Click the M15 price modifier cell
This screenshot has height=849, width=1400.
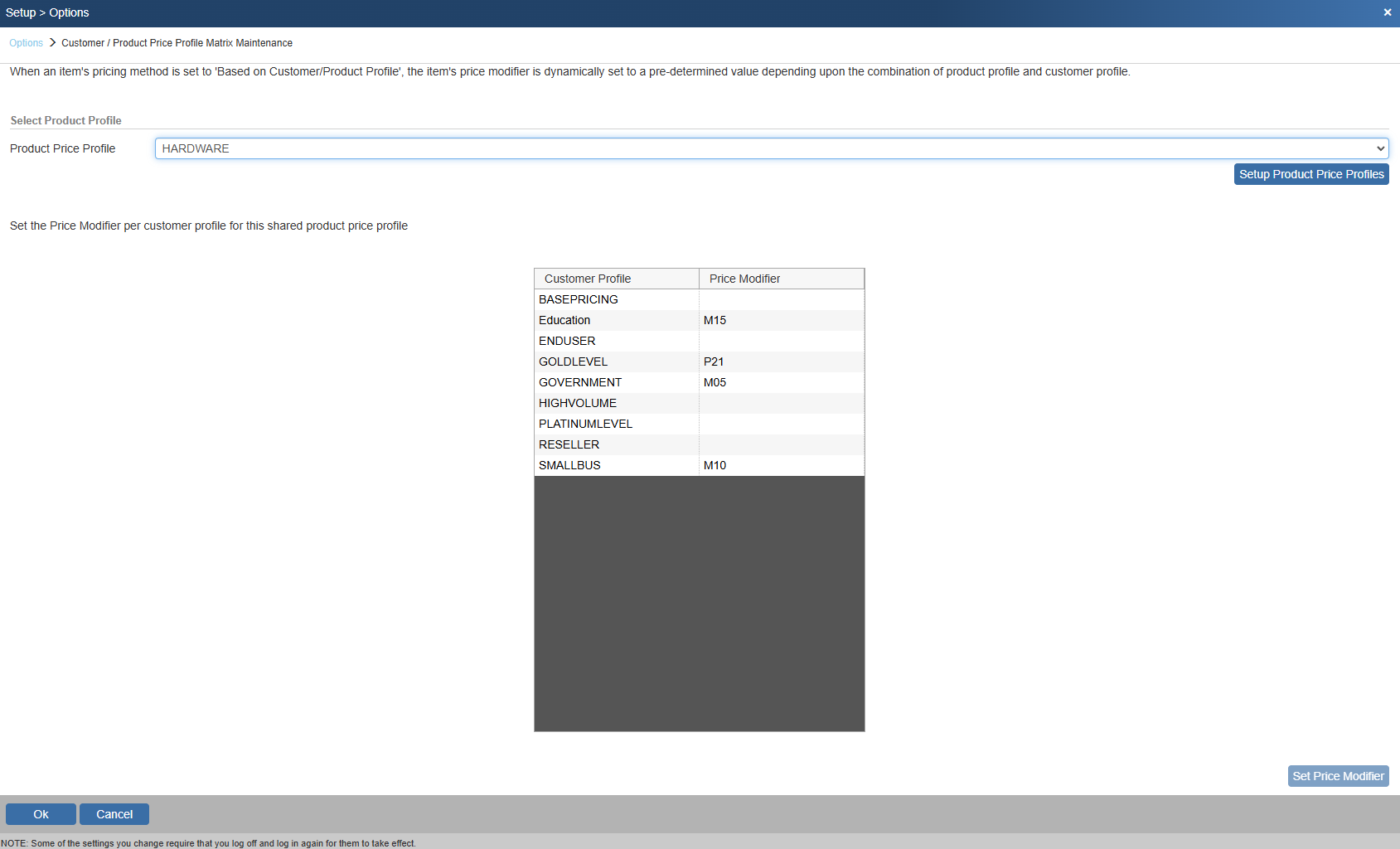715,320
